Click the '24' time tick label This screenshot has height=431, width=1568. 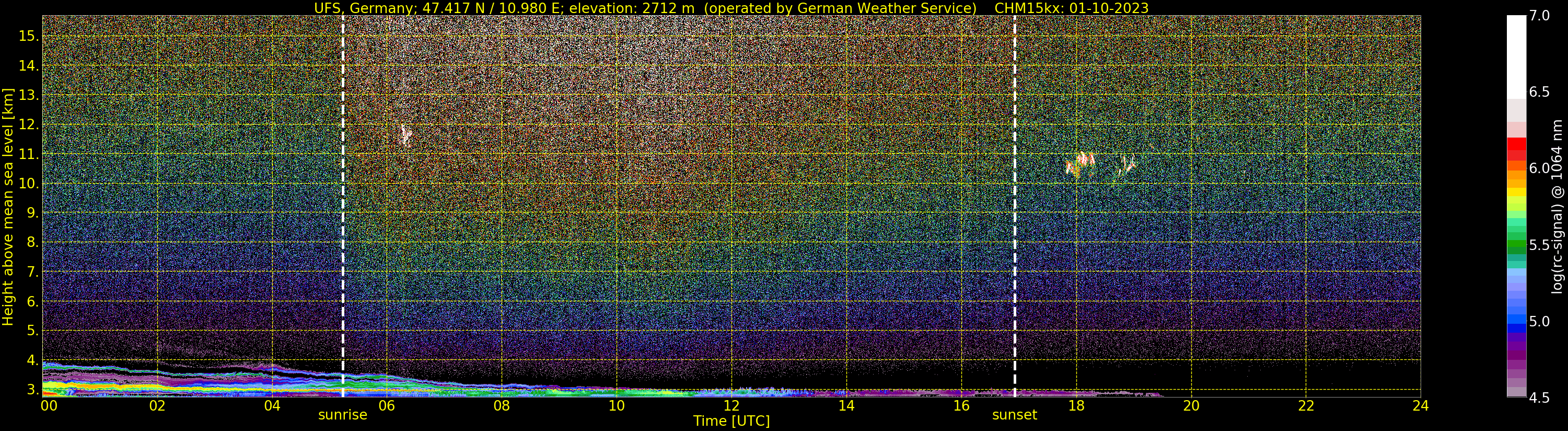pyautogui.click(x=1420, y=406)
